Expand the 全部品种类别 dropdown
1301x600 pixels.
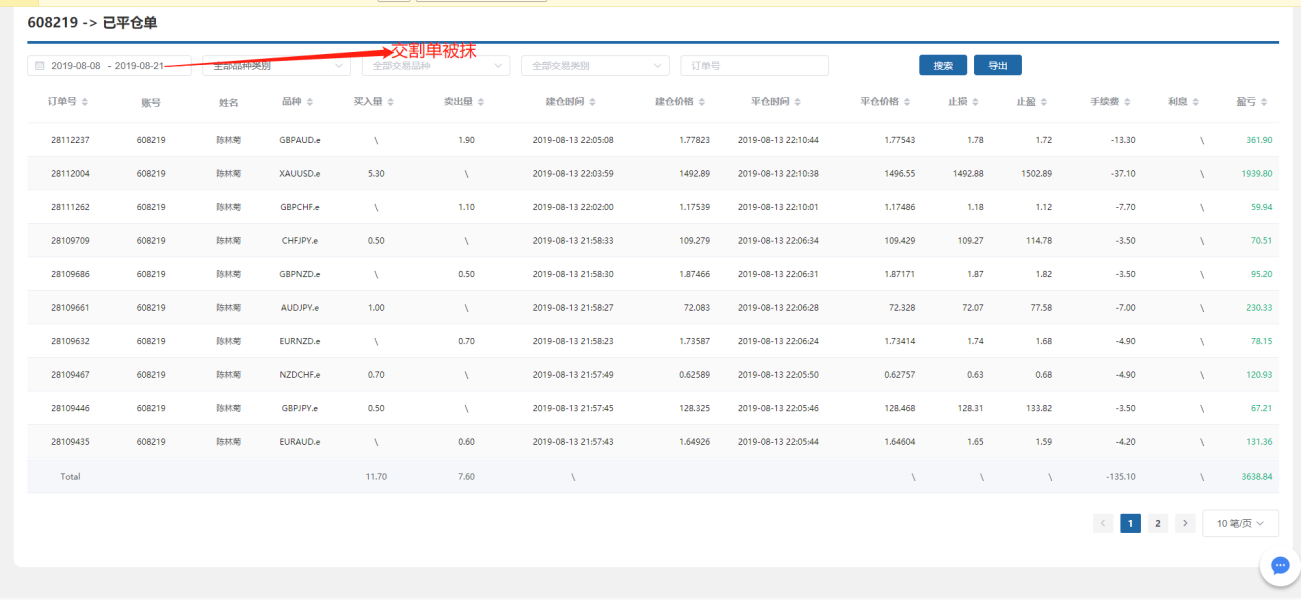click(x=276, y=66)
